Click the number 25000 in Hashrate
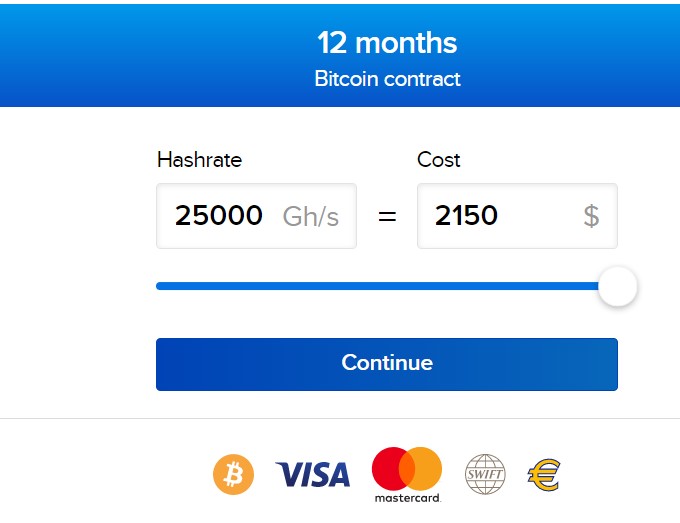This screenshot has width=680, height=523. pos(219,215)
